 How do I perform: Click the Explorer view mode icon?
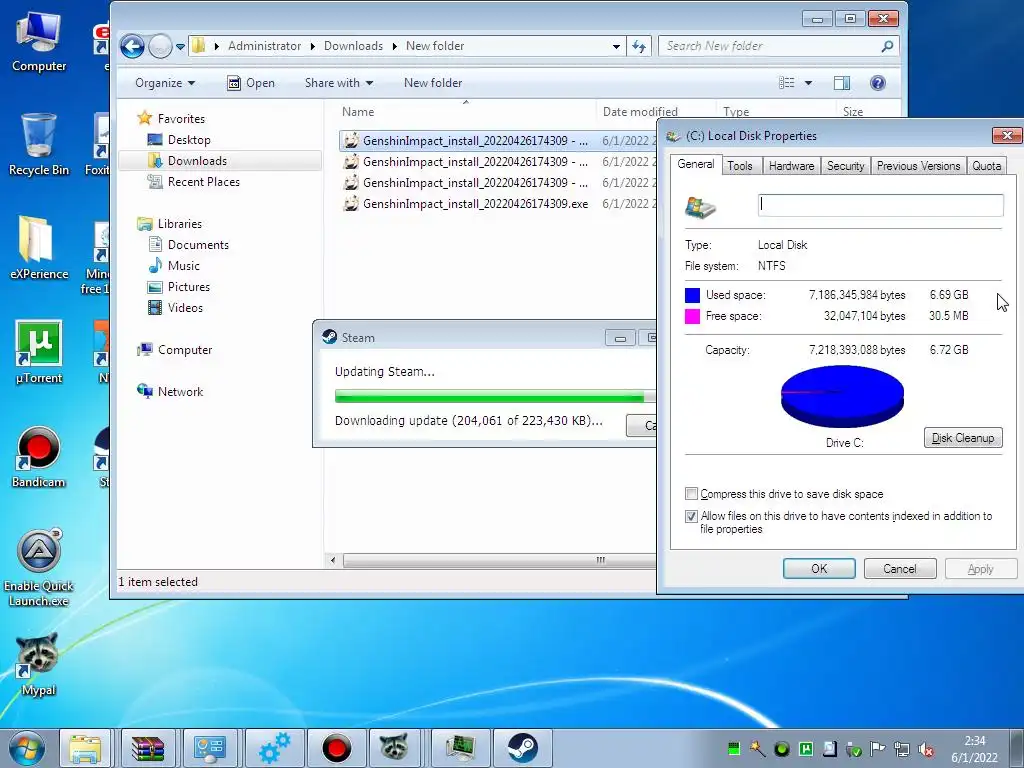click(787, 83)
